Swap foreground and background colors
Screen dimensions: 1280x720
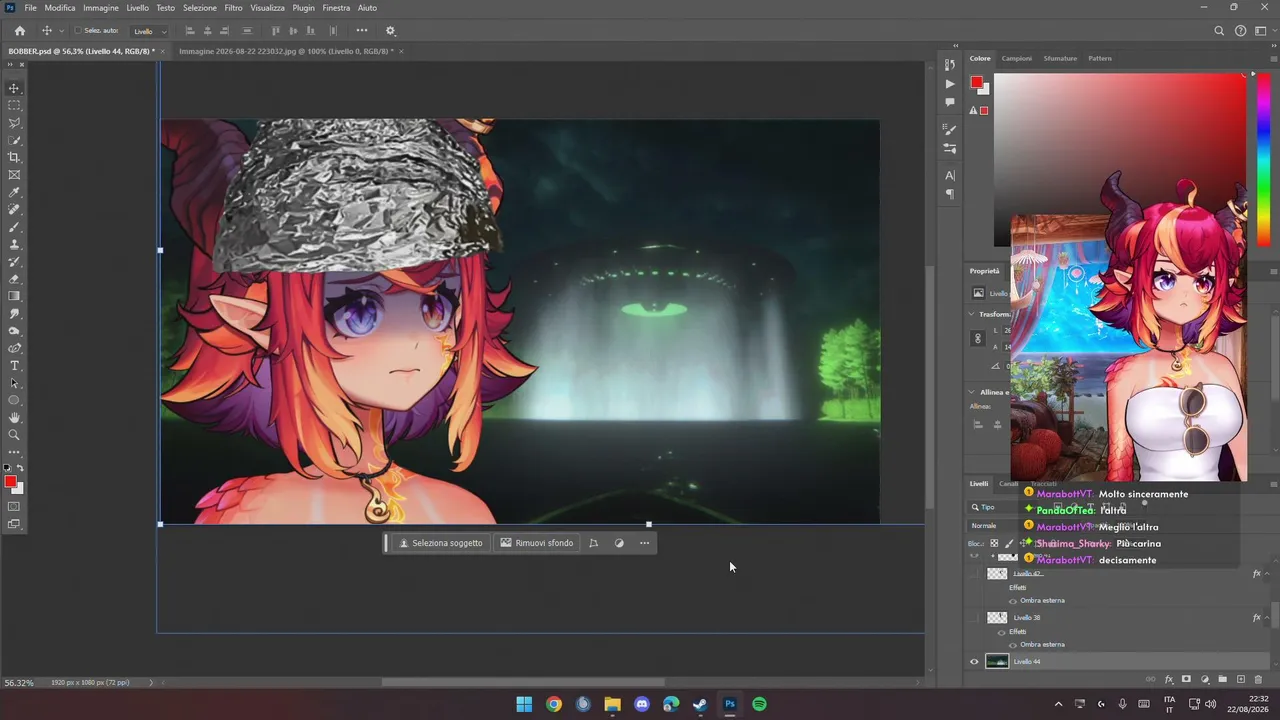(x=20, y=468)
